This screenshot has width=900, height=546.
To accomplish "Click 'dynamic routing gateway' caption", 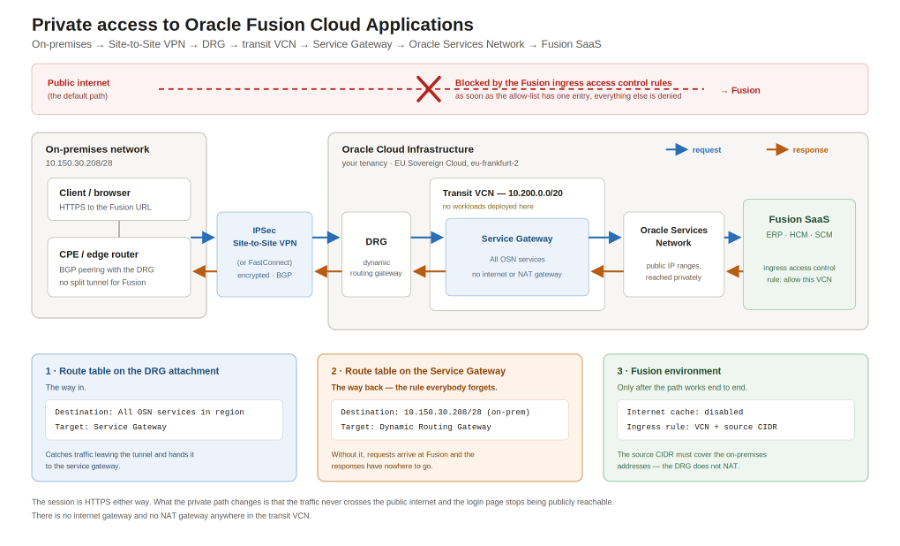I will [376, 268].
